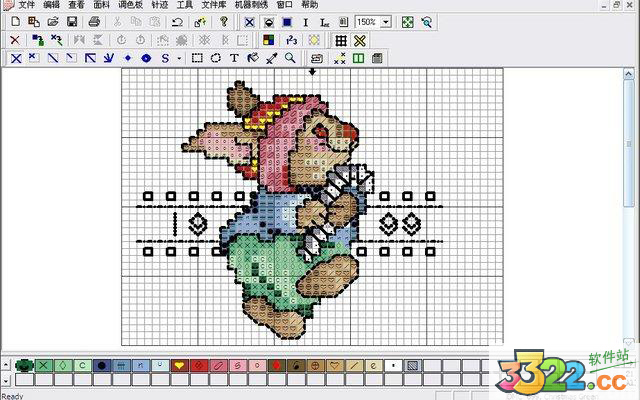The image size is (640, 400).
Task: Click the zoom-to-fit icon with green arrows
Action: click(x=407, y=22)
